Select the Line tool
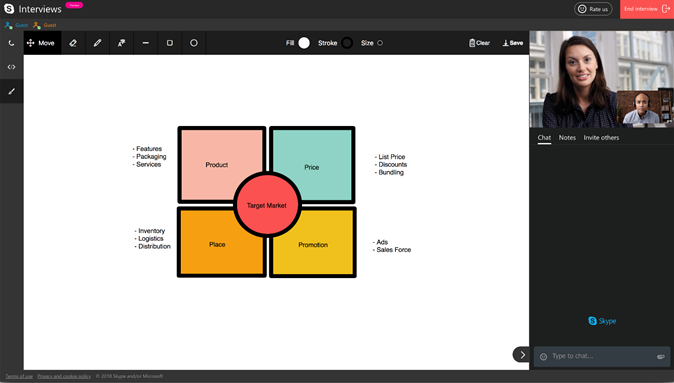Image resolution: width=674 pixels, height=383 pixels. point(145,43)
